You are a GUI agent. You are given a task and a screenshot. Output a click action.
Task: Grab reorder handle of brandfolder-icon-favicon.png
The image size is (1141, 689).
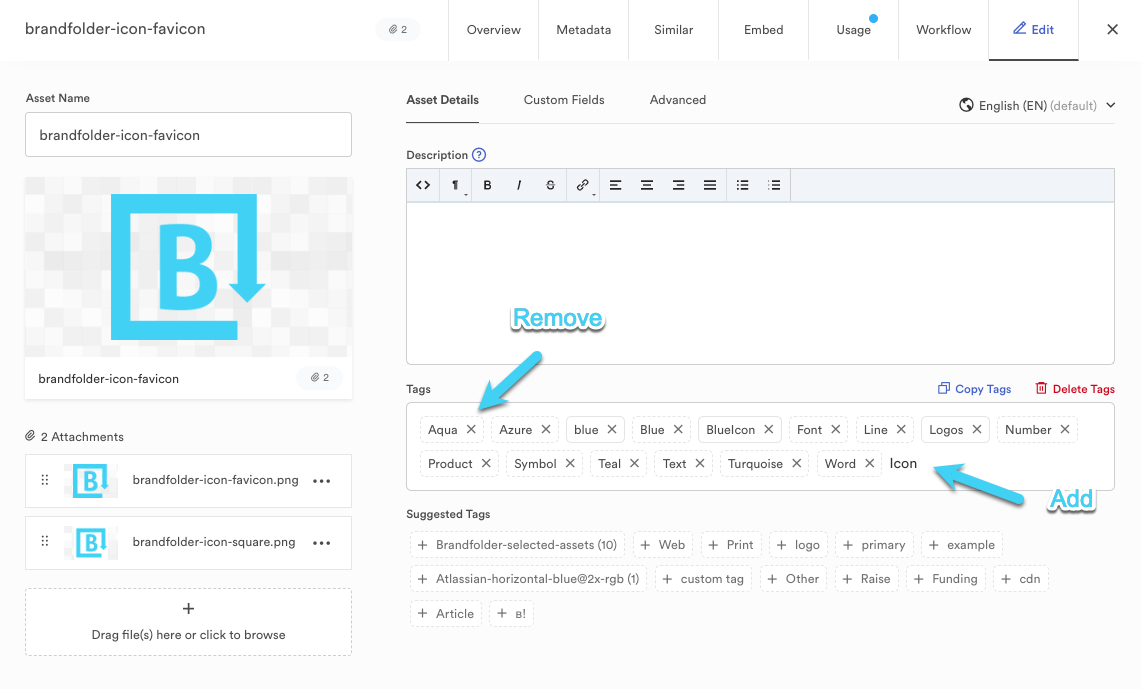coord(45,480)
